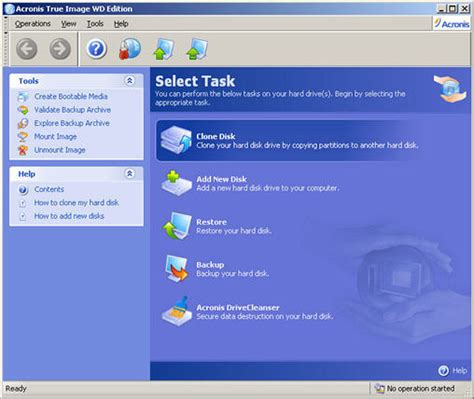This screenshot has height=399, width=474.
Task: Click the Unmount Image link
Action: (x=60, y=150)
